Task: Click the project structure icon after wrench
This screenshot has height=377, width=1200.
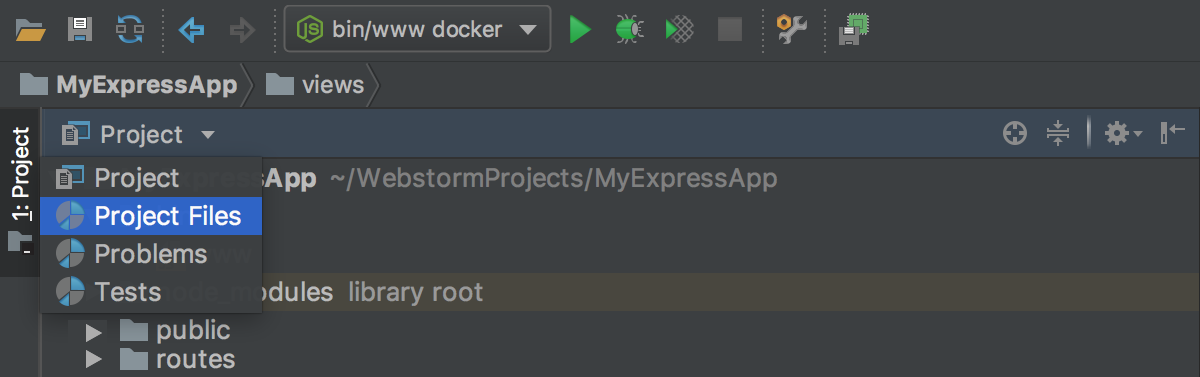Action: click(x=853, y=30)
